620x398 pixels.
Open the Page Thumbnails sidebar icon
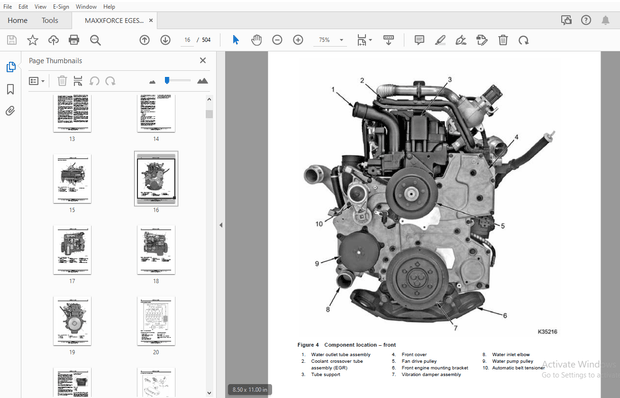pyautogui.click(x=11, y=67)
